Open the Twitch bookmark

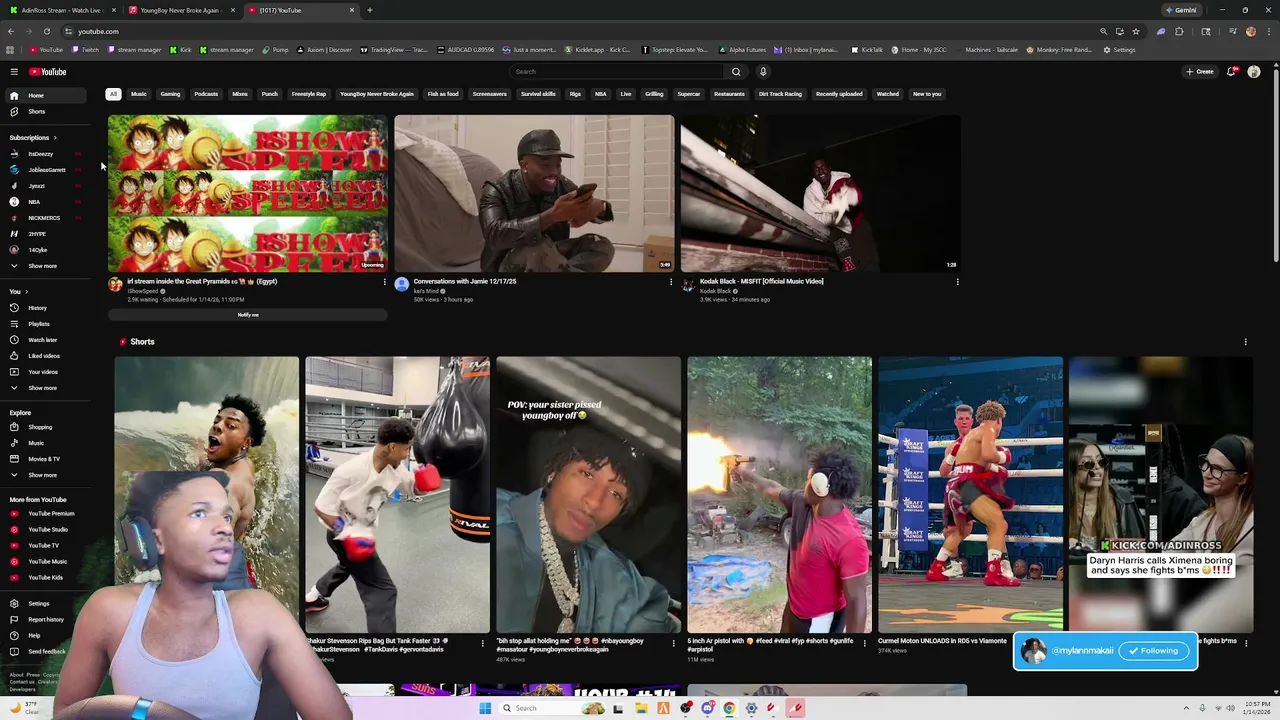(x=85, y=50)
